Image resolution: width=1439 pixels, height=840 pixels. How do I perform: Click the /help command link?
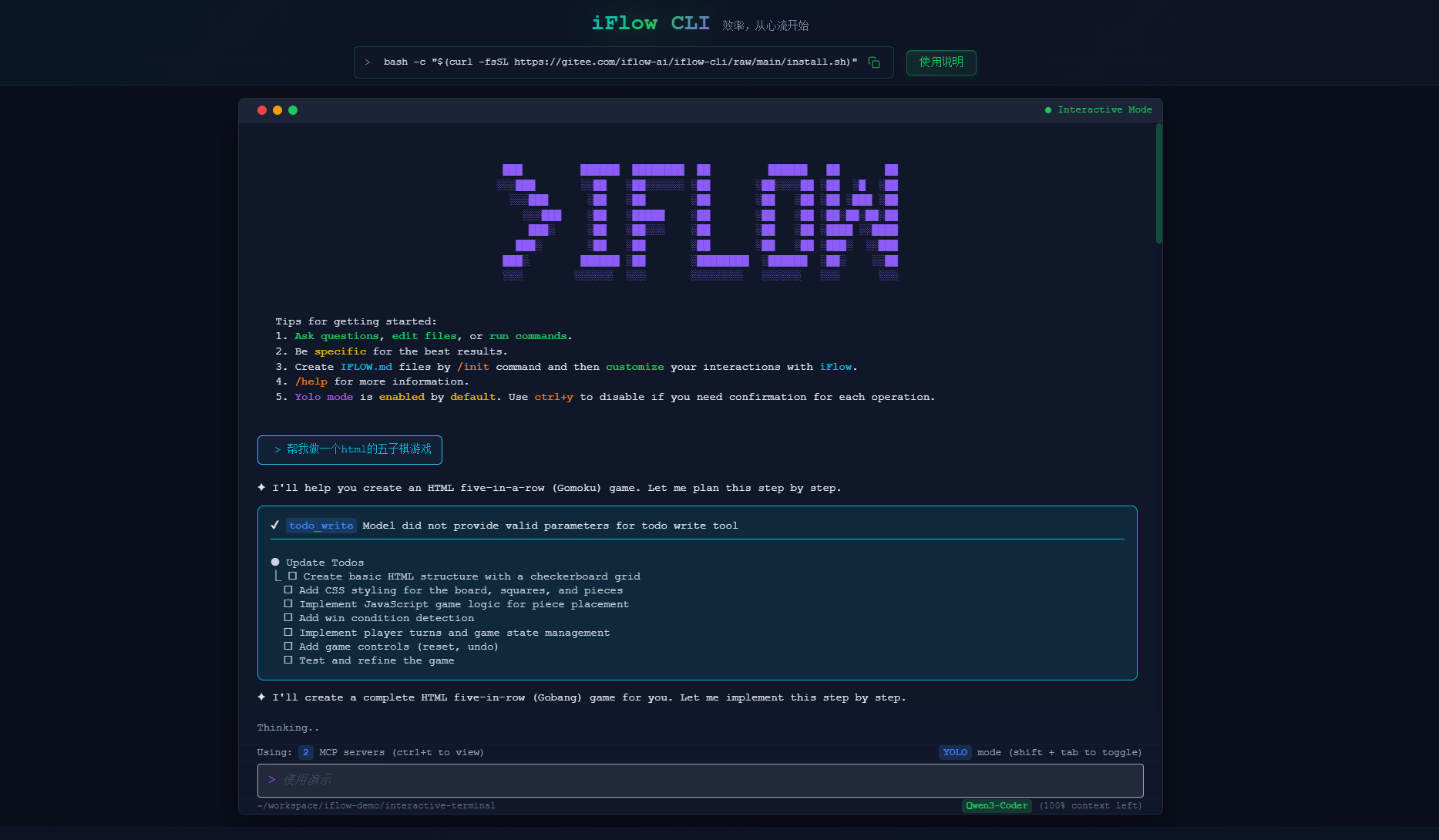311,381
